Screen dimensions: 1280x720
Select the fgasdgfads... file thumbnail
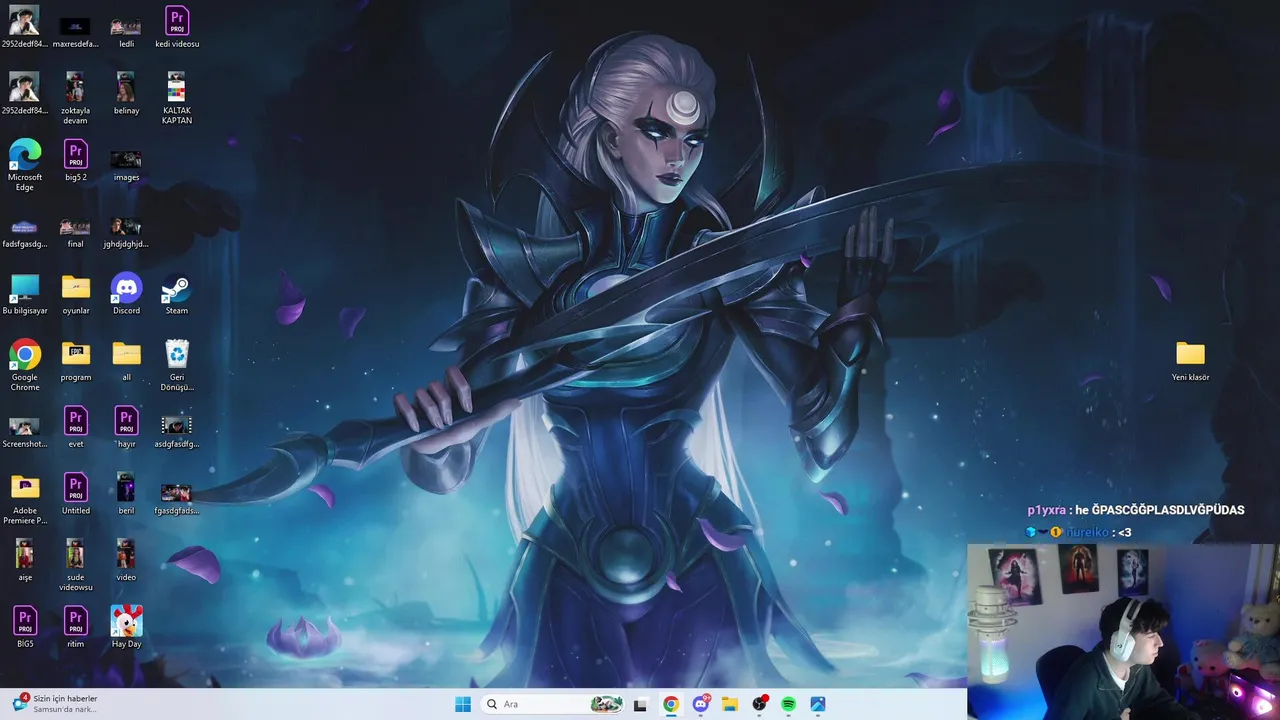[176, 498]
